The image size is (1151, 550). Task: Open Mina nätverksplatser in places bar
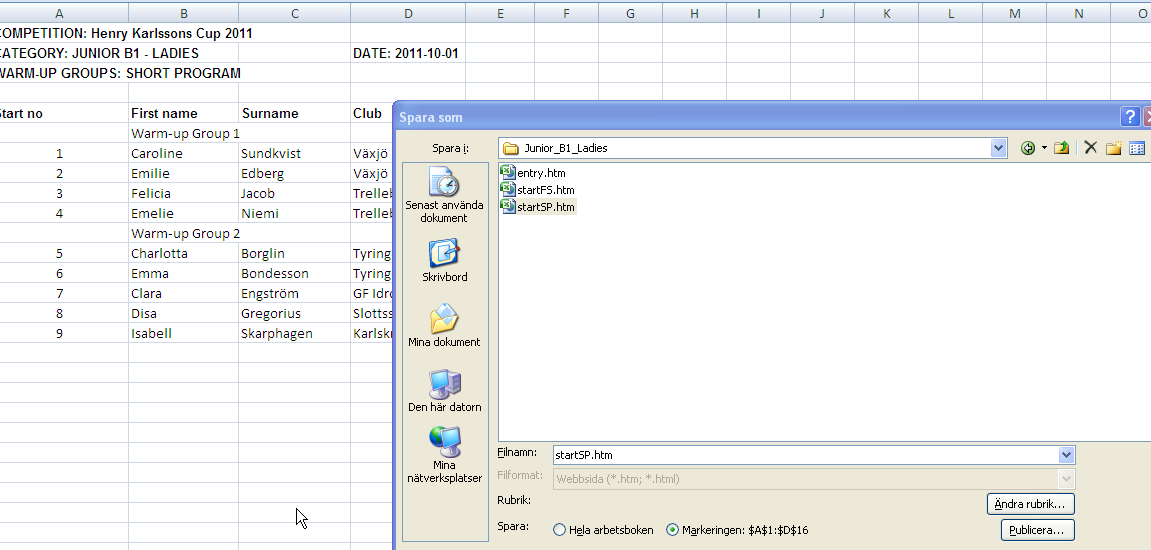(444, 455)
